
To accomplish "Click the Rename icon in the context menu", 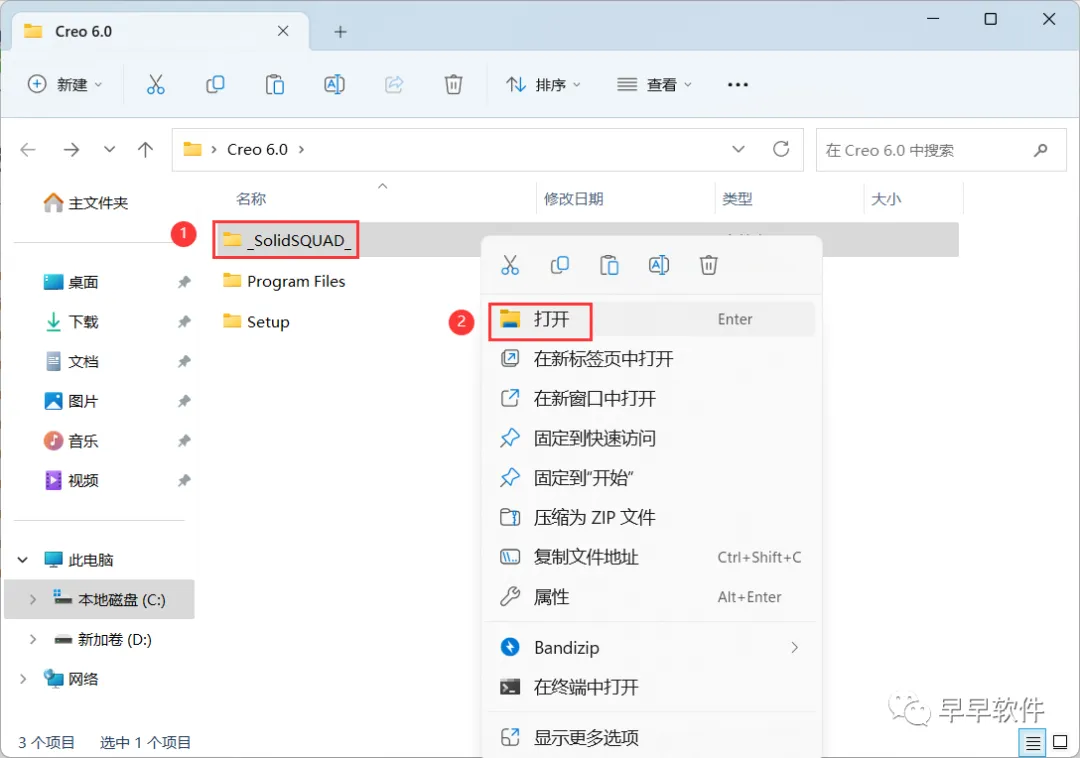I will tap(659, 265).
